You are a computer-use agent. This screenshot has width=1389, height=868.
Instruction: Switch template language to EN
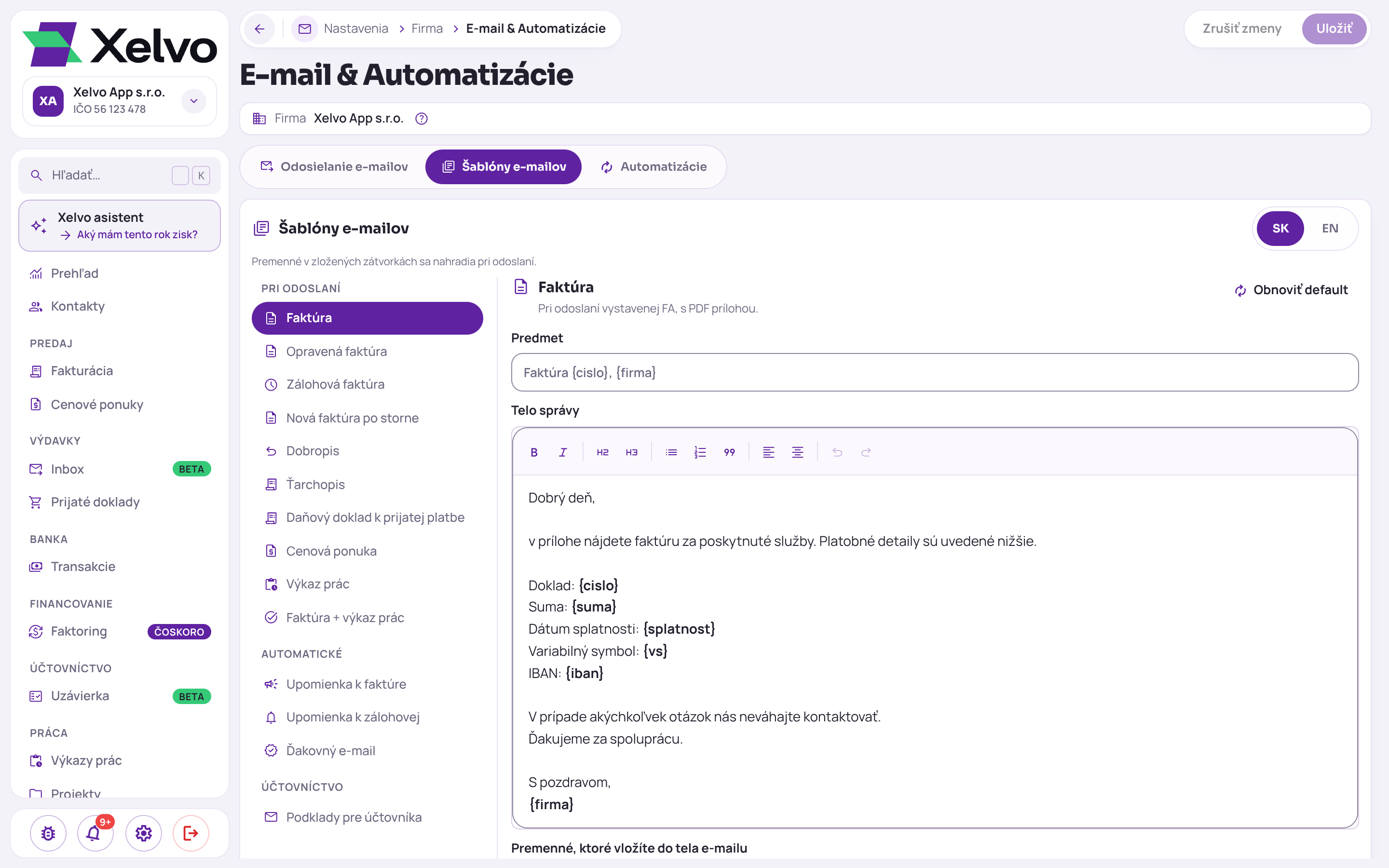point(1330,229)
